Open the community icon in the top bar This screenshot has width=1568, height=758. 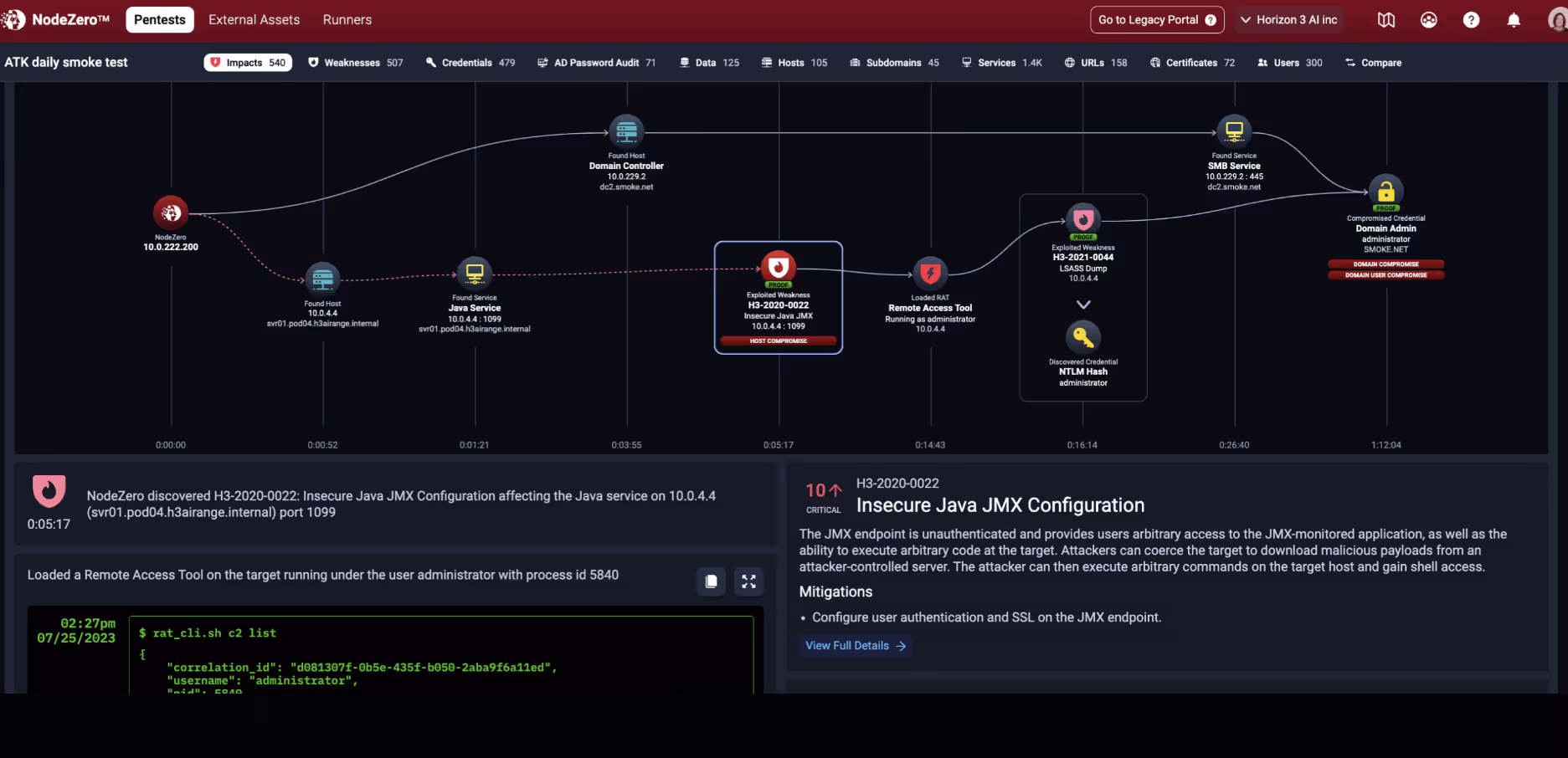pos(1429,19)
